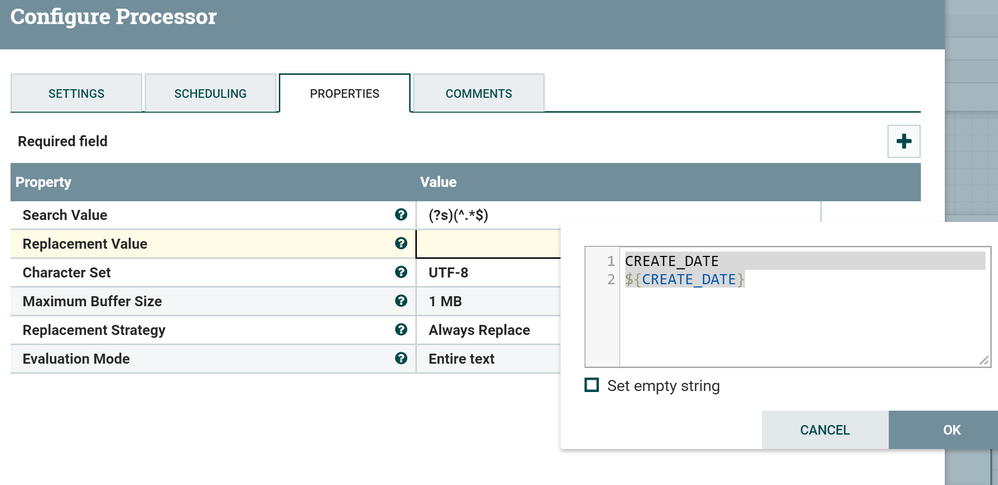This screenshot has width=998, height=485.
Task: Open the Scheduling tab
Action: coord(210,94)
